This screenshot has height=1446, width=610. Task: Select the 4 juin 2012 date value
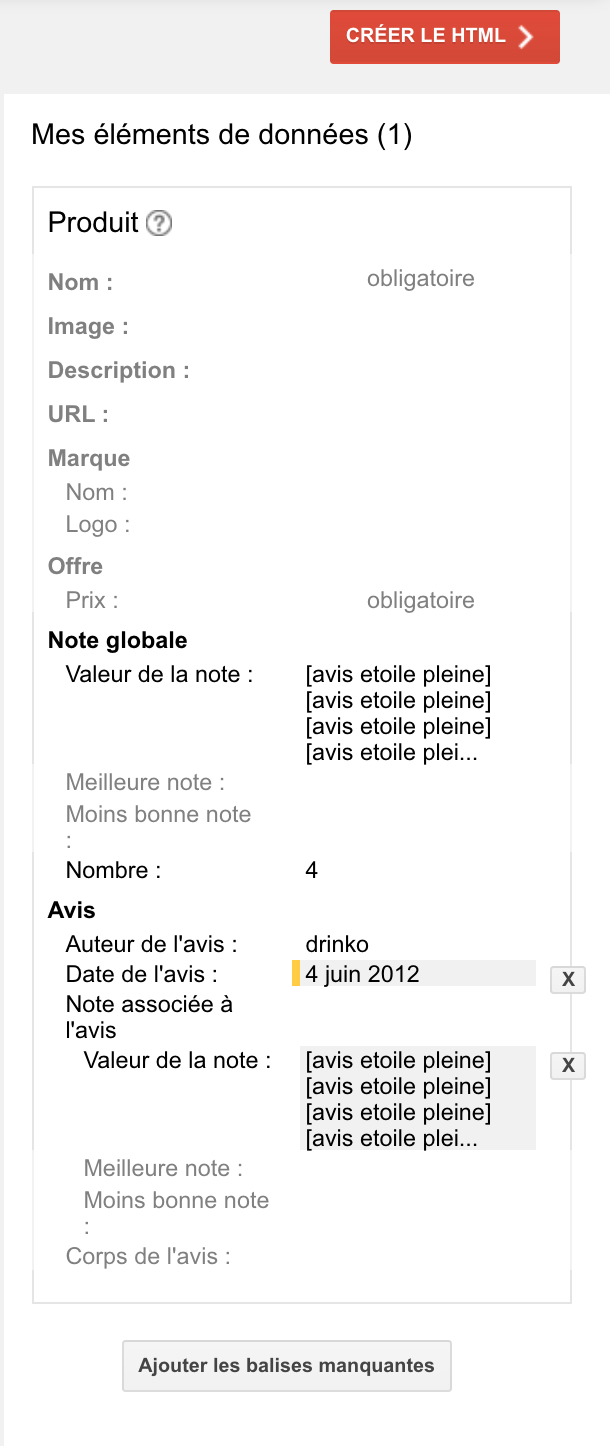pos(362,974)
